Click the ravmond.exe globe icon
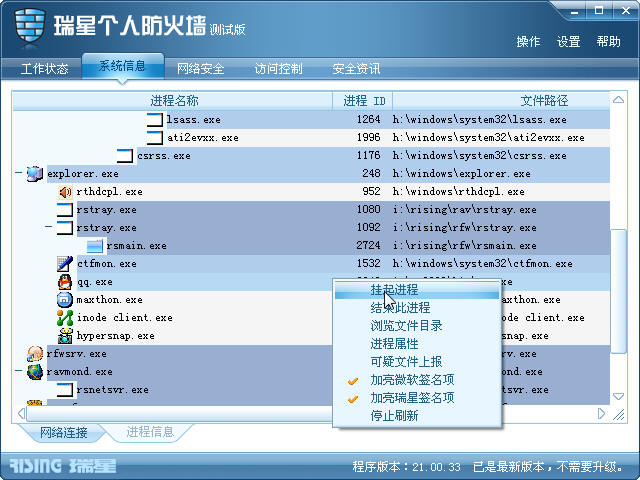This screenshot has height=480, width=640. click(35, 371)
